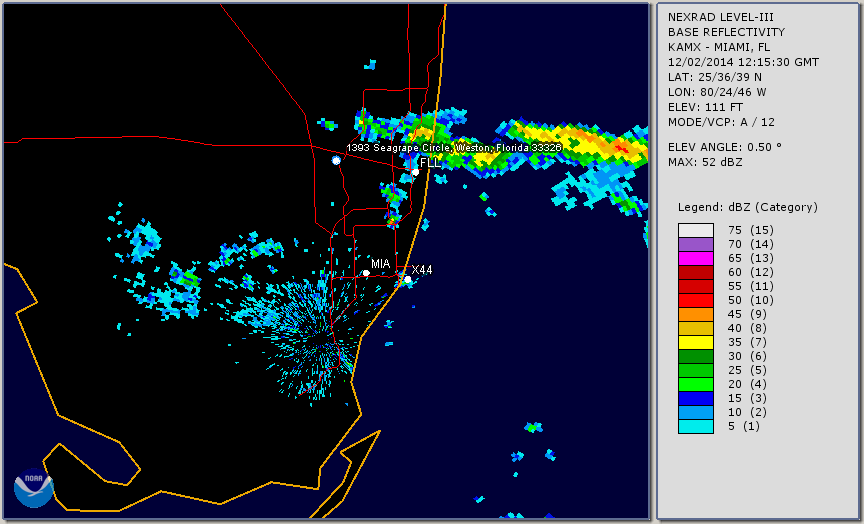Select the 35 dBZ yellow legend swatch
The width and height of the screenshot is (864, 524).
695,342
